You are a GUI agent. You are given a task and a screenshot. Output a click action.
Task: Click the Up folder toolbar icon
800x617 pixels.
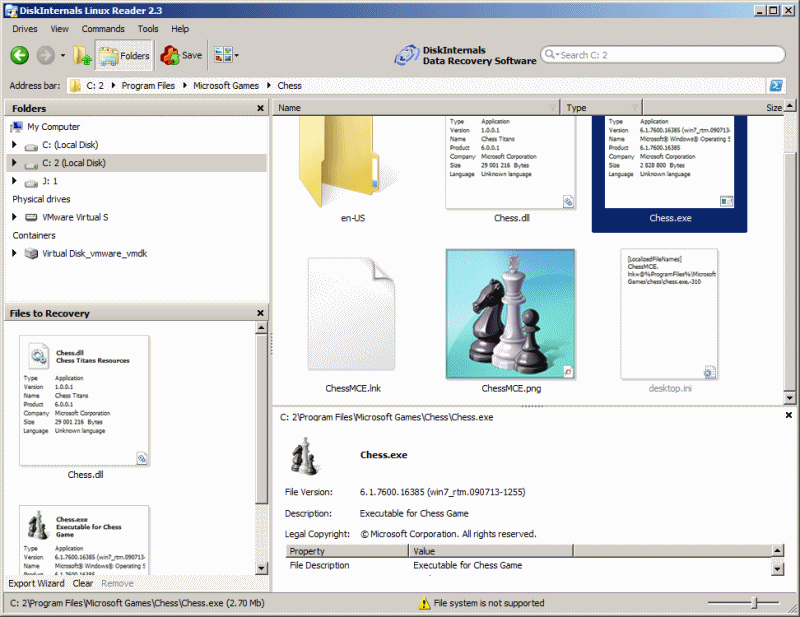[x=82, y=55]
